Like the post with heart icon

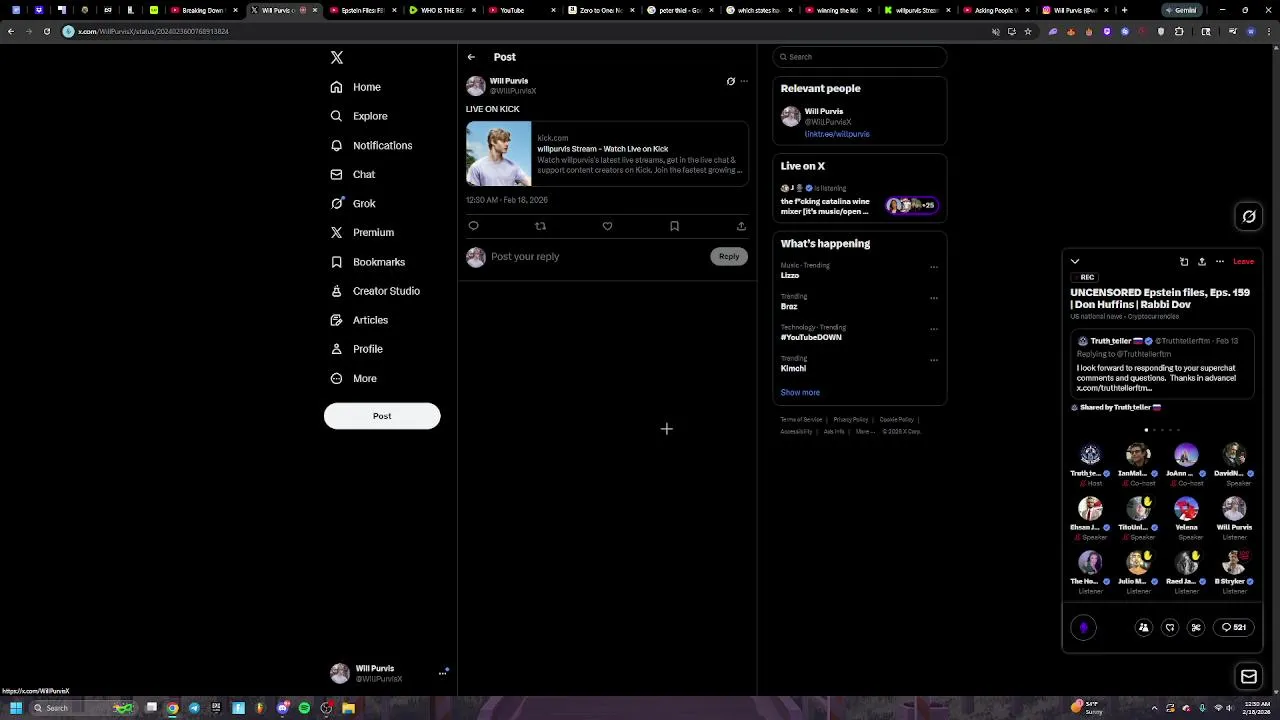(x=607, y=226)
